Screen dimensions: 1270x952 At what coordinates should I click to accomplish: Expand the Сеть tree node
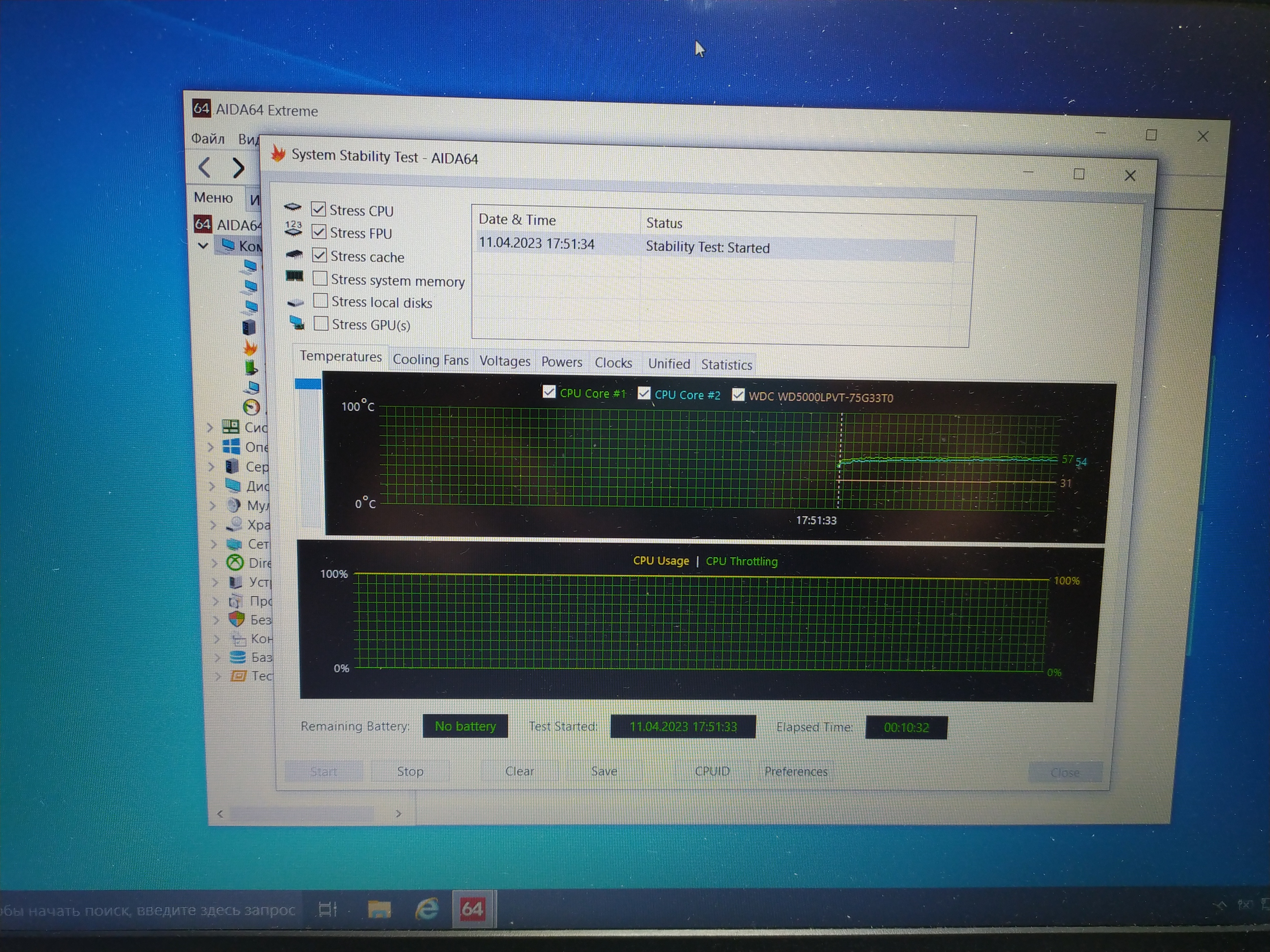(214, 544)
